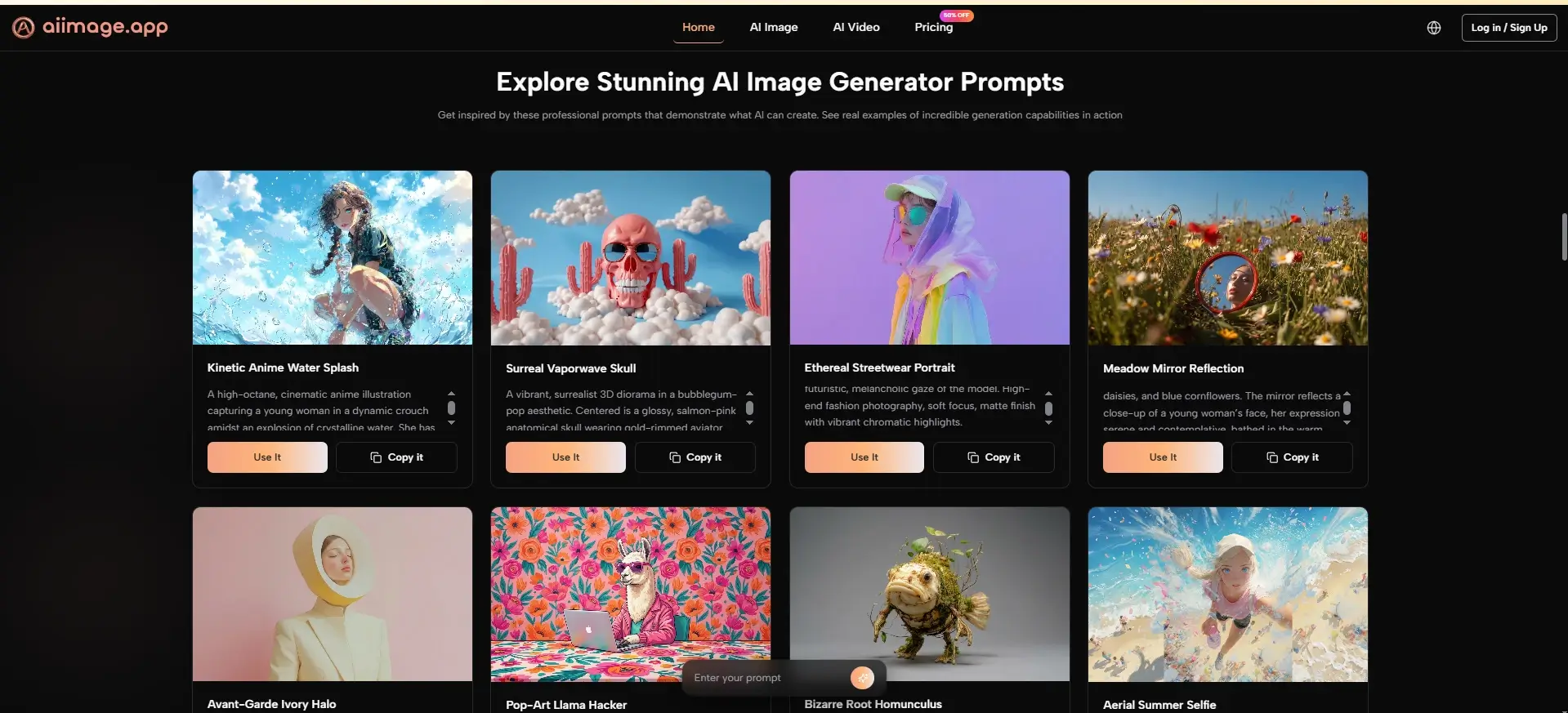Click down arrow in Kinetic Anime description
The height and width of the screenshot is (713, 1568).
click(x=451, y=423)
